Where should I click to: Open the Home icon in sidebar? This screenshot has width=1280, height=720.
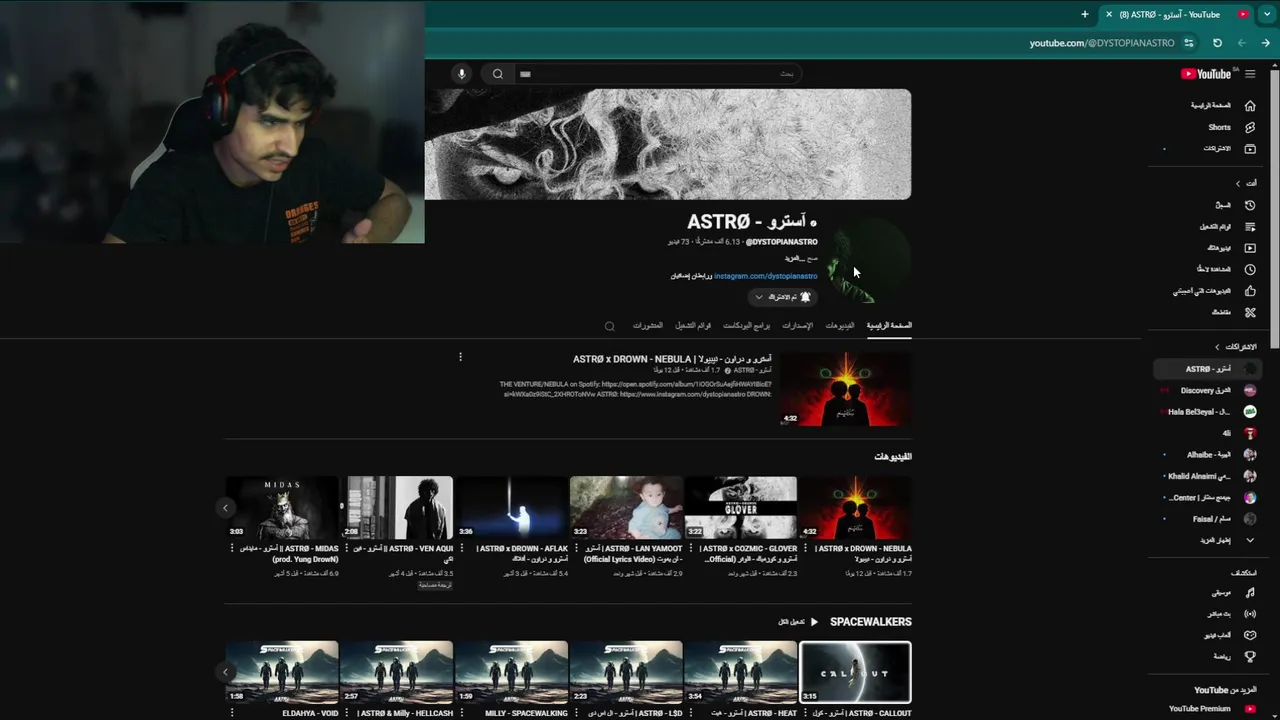[1250, 105]
